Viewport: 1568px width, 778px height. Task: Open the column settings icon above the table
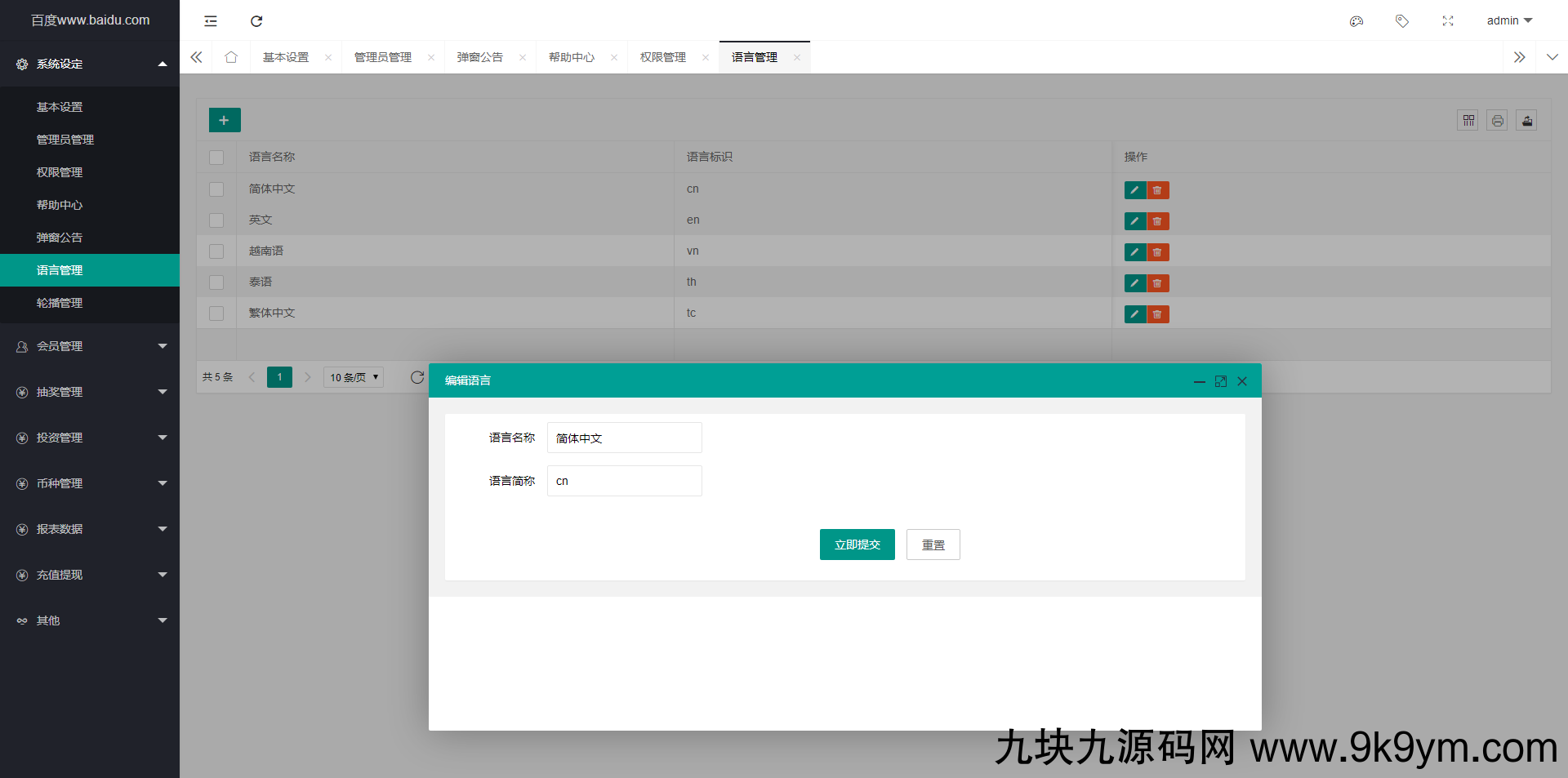point(1468,120)
